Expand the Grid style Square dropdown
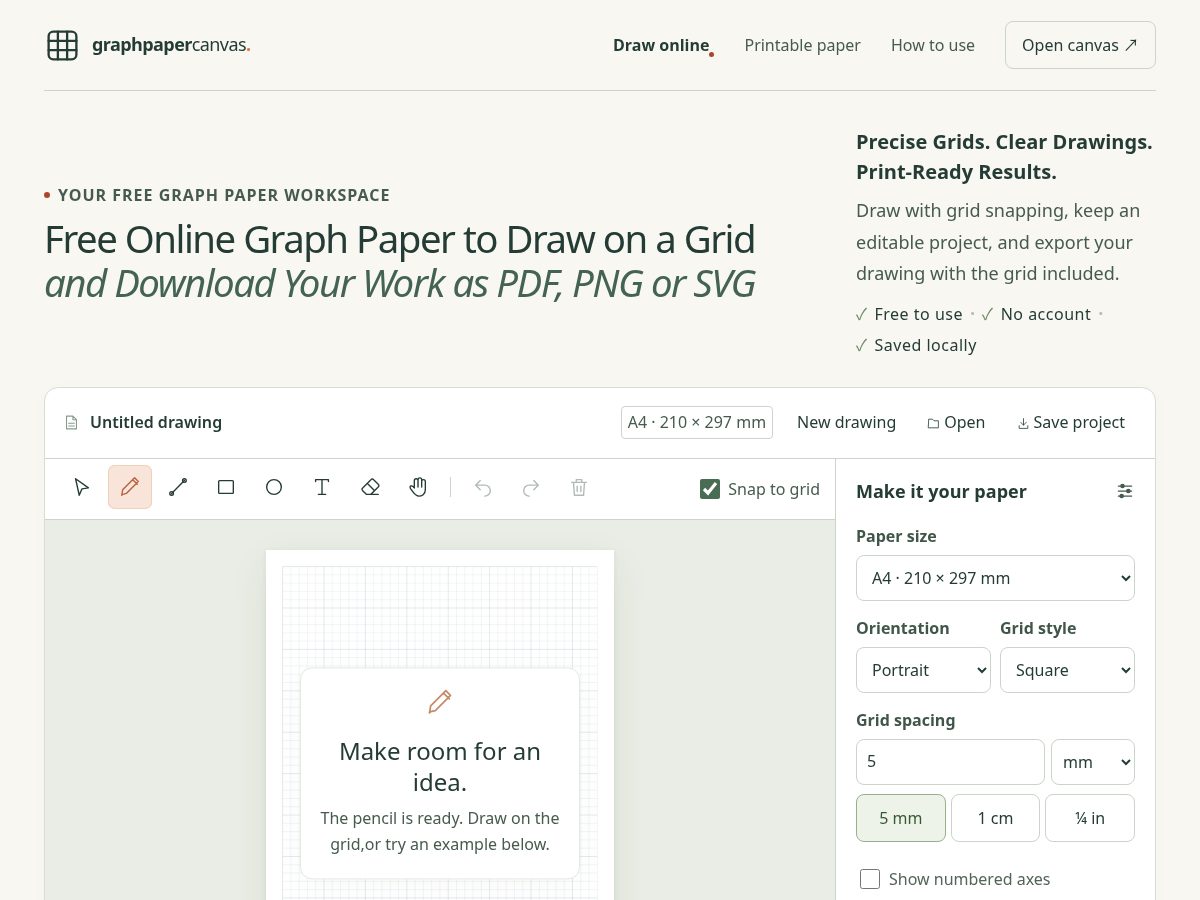Image resolution: width=1200 pixels, height=900 pixels. (1067, 670)
